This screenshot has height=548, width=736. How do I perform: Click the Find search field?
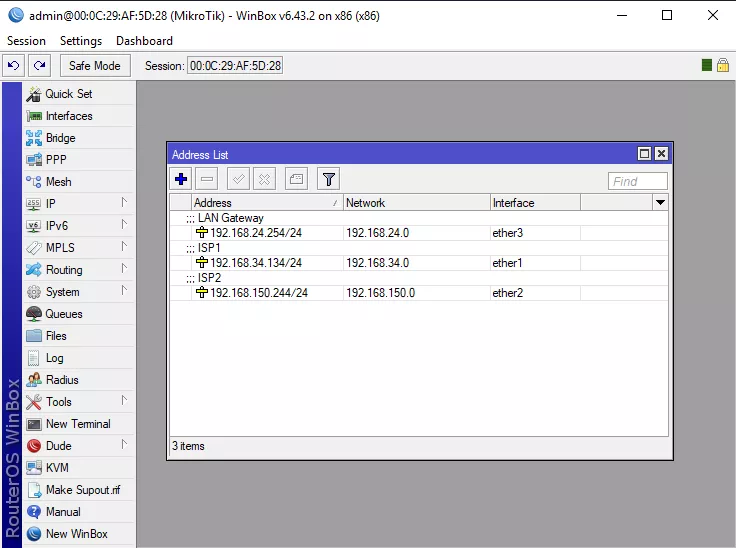(x=637, y=181)
